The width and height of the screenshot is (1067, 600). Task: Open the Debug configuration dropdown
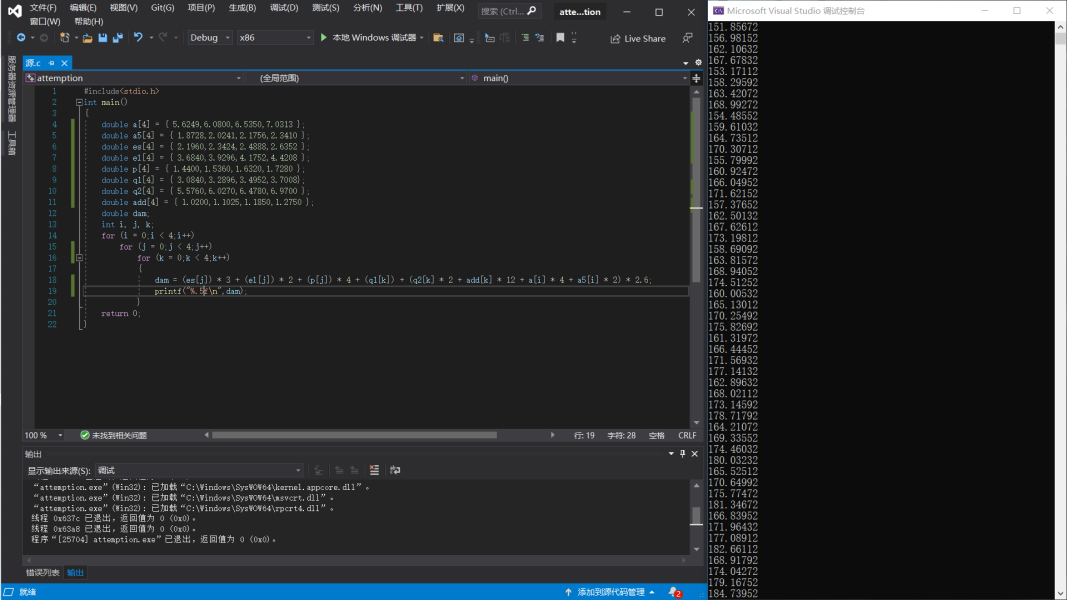click(x=210, y=37)
